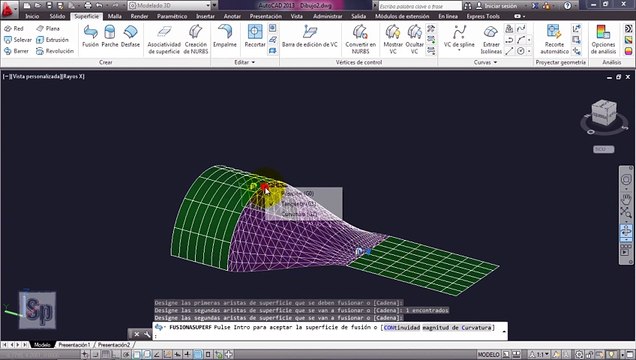The image size is (636, 360).
Task: Open the Express Tools ribbon tab
Action: [x=483, y=16]
